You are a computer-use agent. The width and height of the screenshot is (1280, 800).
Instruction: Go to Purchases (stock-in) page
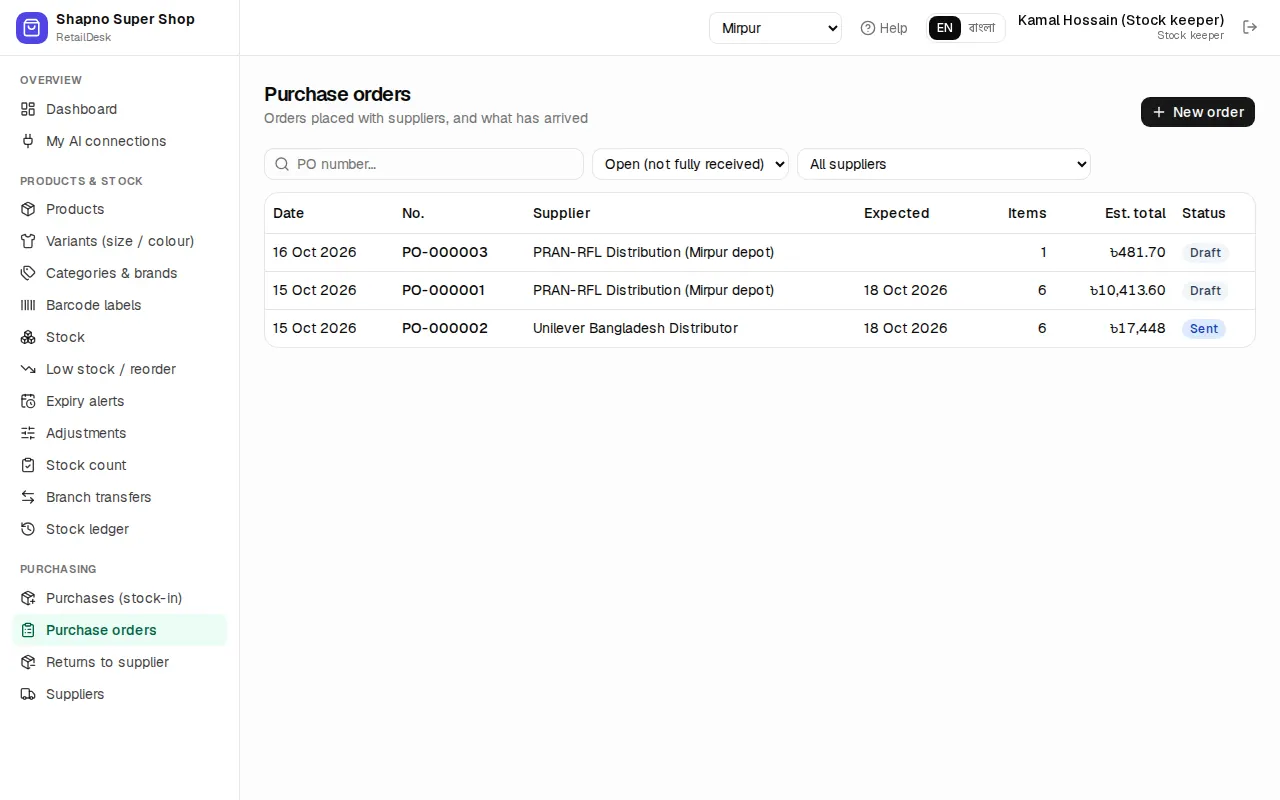pyautogui.click(x=119, y=598)
